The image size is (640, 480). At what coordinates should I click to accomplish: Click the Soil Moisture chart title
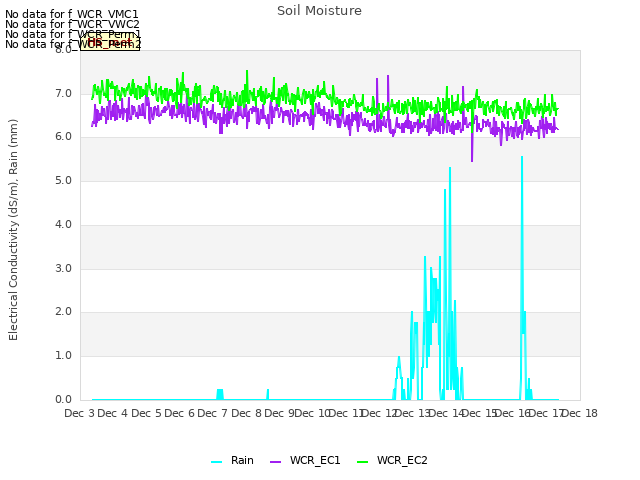coord(319,11)
